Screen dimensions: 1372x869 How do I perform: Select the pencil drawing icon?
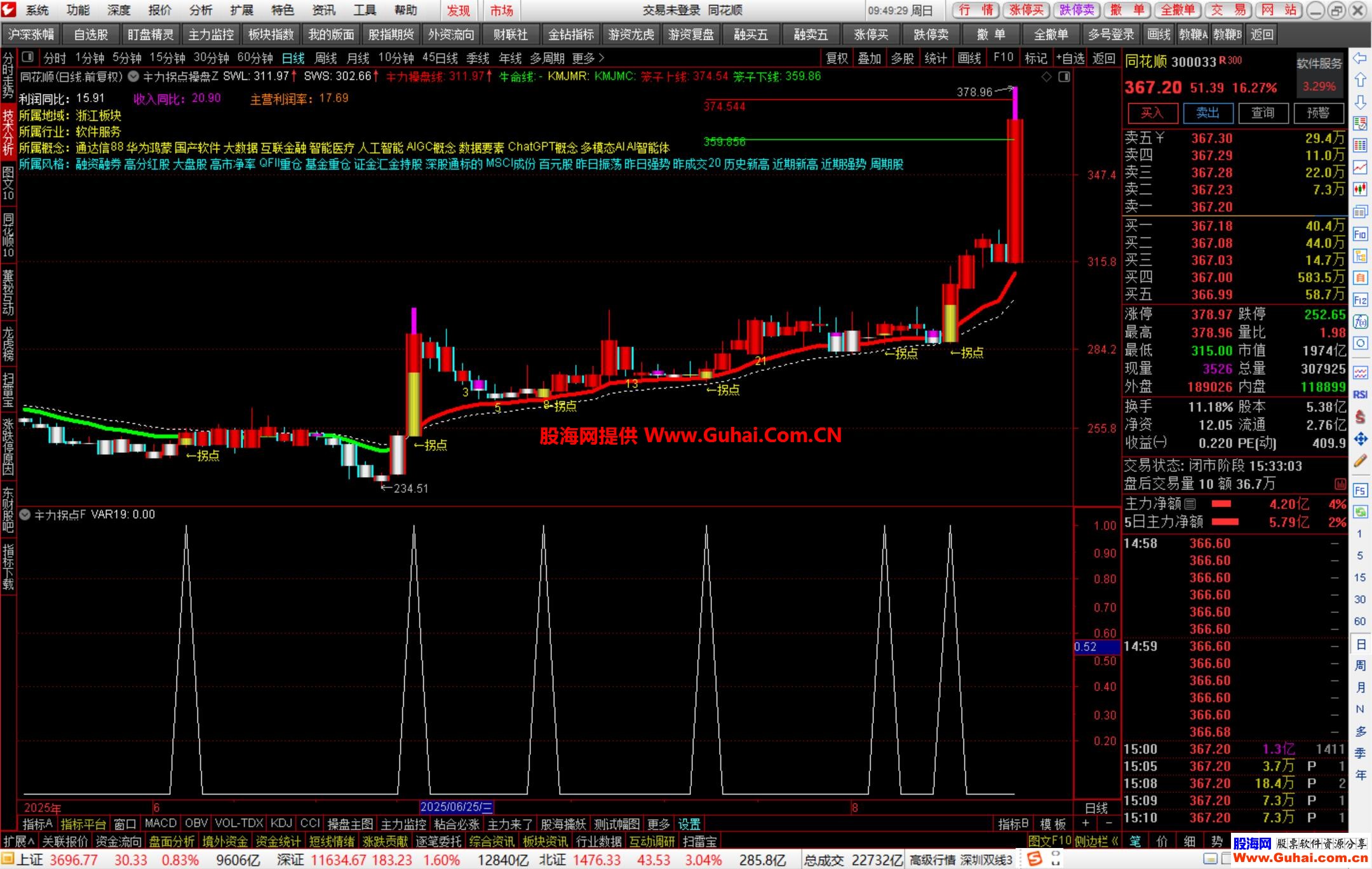[1360, 461]
